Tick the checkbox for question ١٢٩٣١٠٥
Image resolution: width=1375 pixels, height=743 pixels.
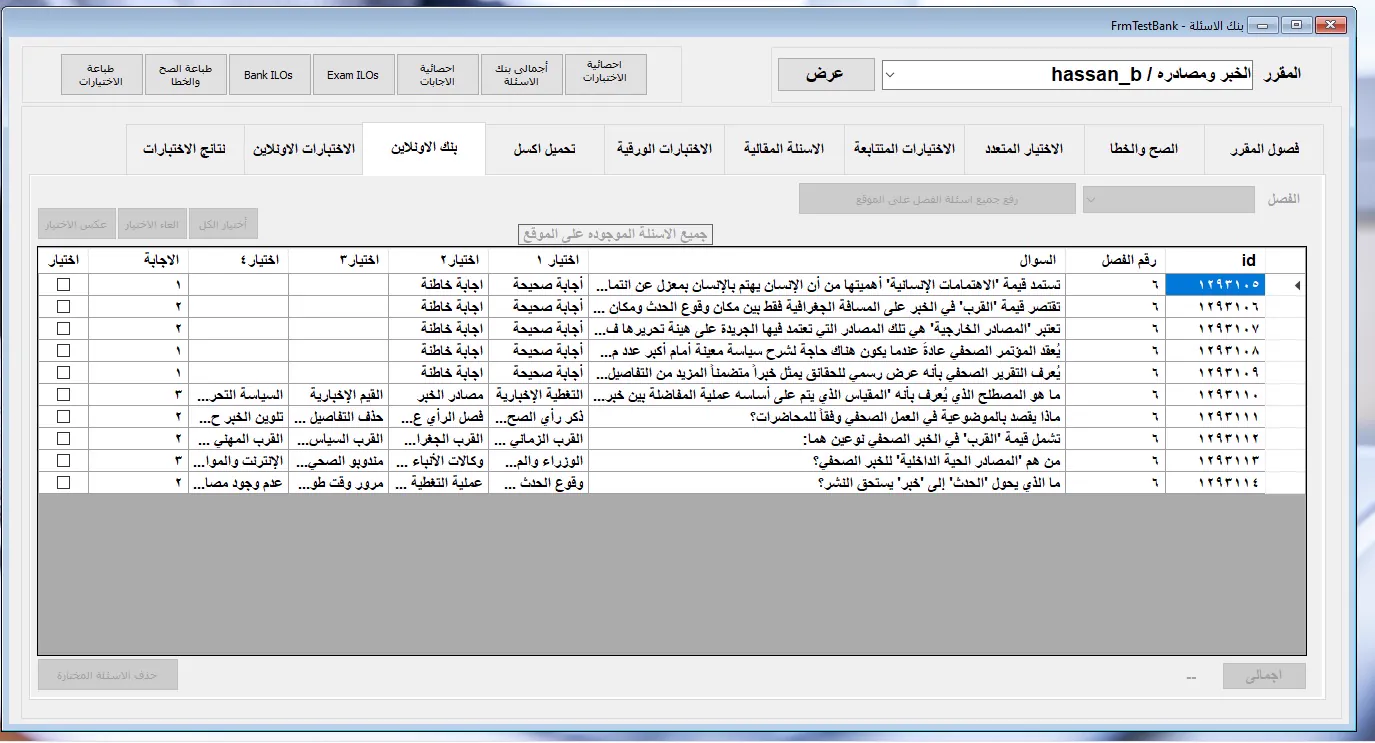[64, 284]
